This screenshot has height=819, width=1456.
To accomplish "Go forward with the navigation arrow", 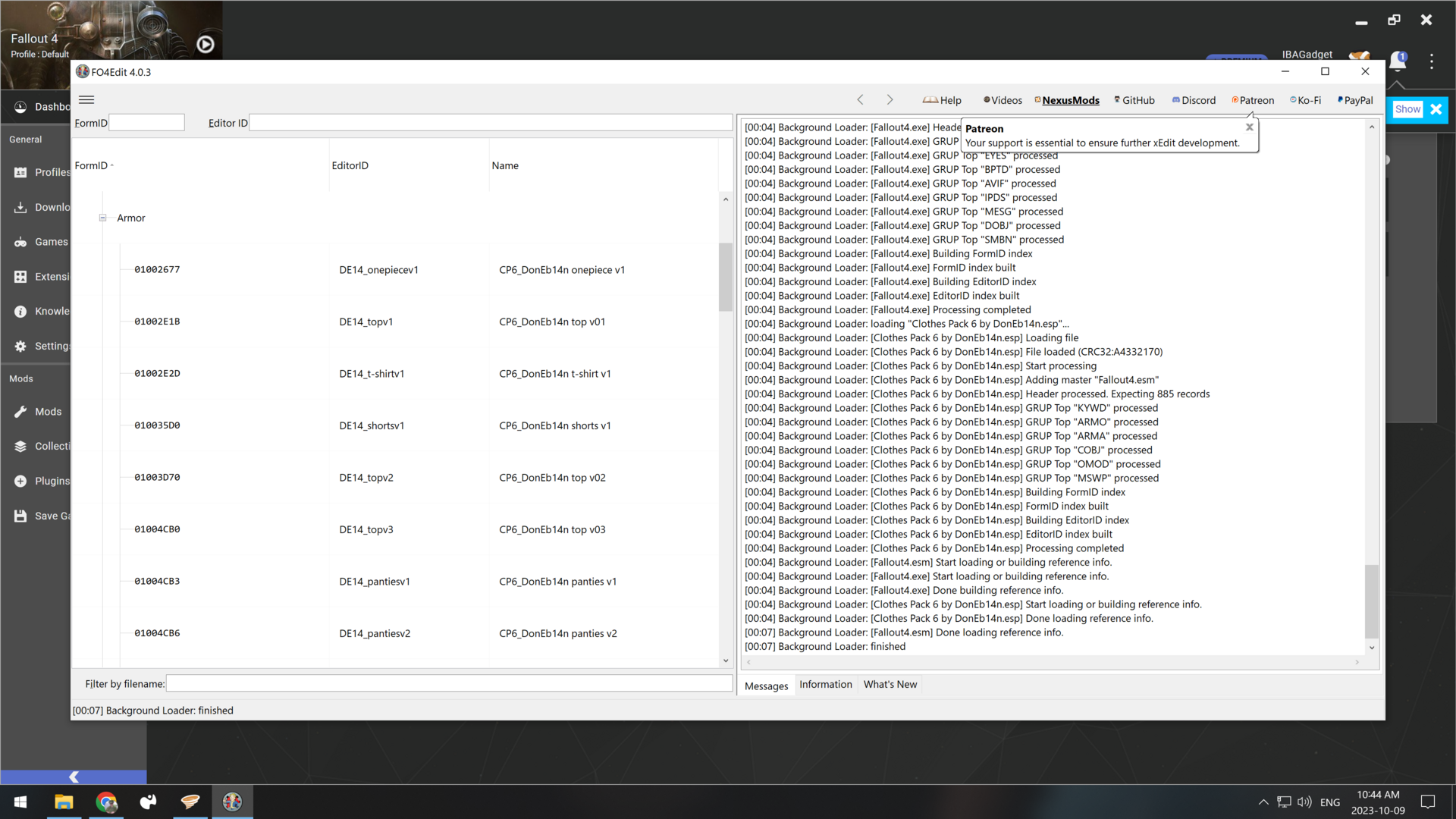I will (x=890, y=99).
